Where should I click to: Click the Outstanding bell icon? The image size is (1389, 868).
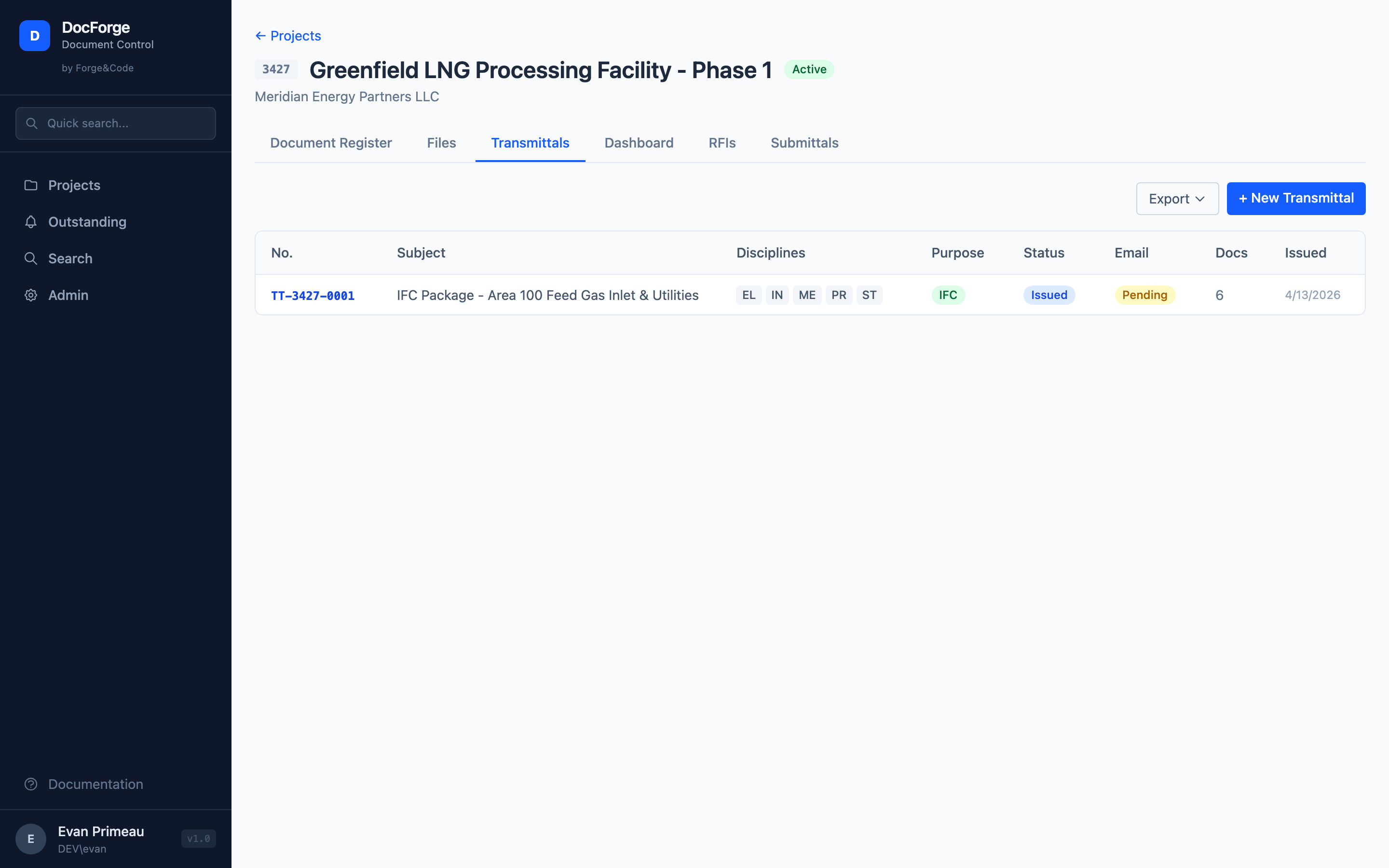tap(31, 222)
